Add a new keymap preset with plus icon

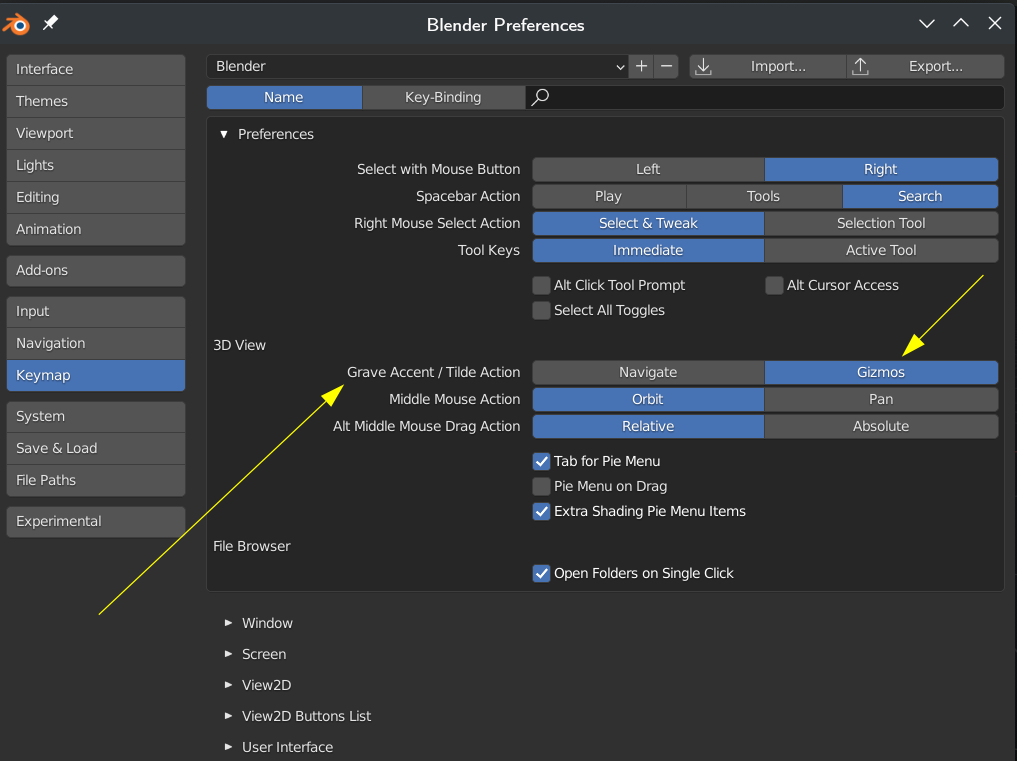coord(641,66)
